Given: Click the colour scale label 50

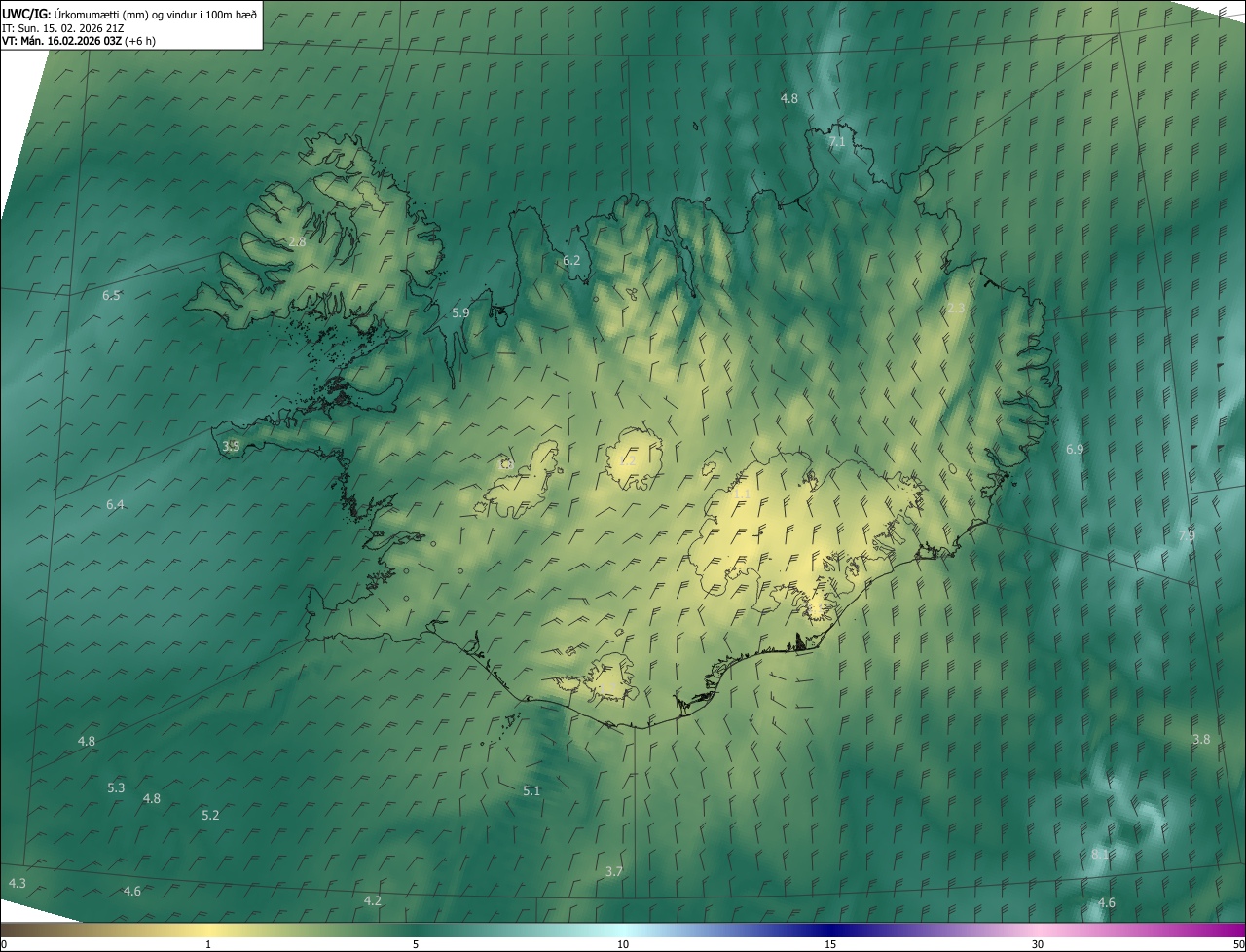Looking at the screenshot, I should (x=1238, y=944).
